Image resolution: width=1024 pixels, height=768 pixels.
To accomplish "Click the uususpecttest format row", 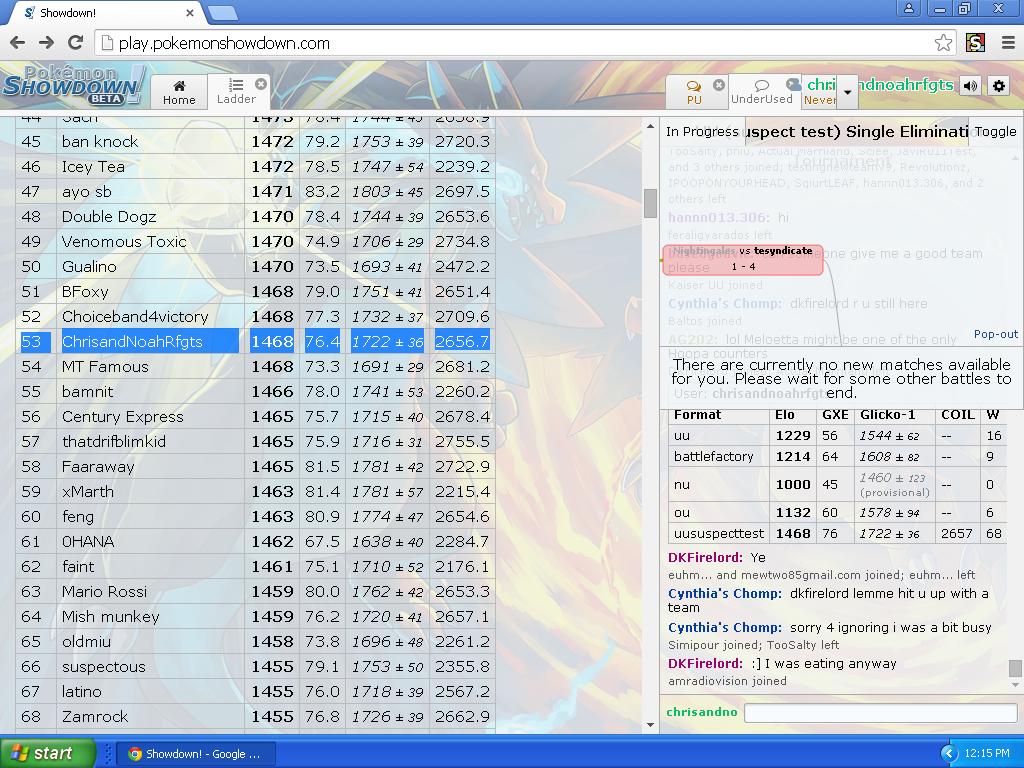I will coord(837,534).
